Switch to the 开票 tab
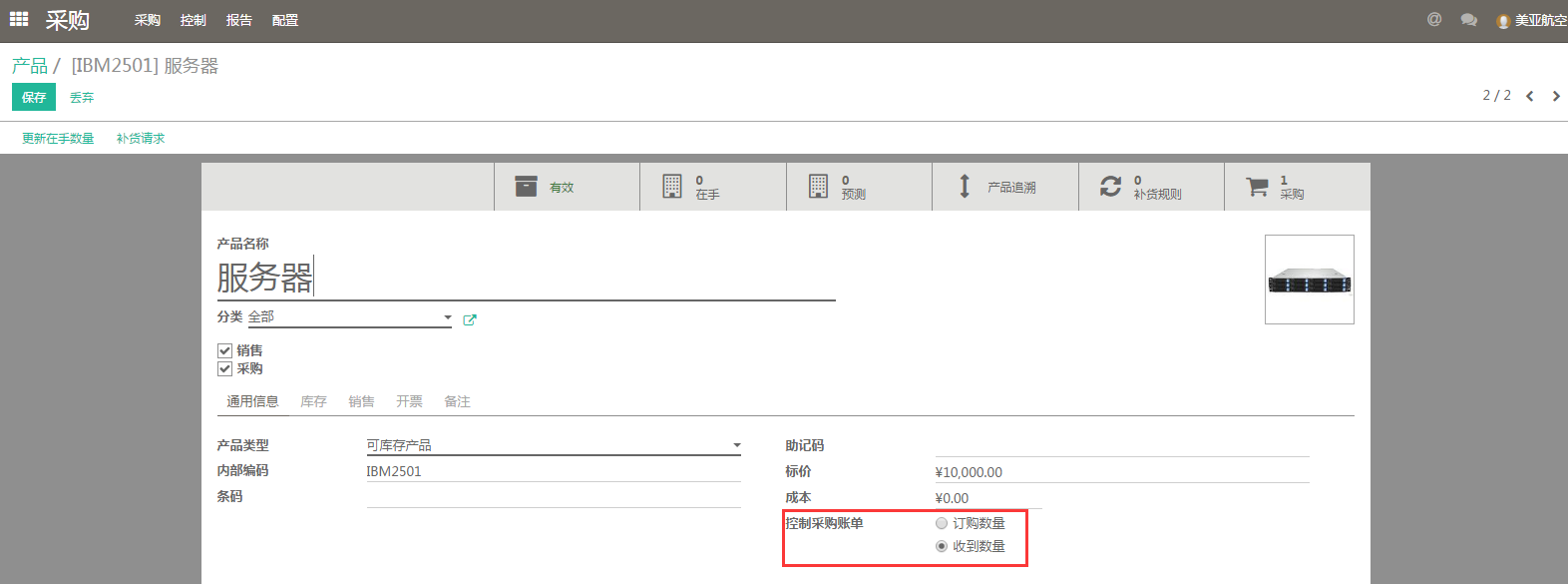 [409, 401]
